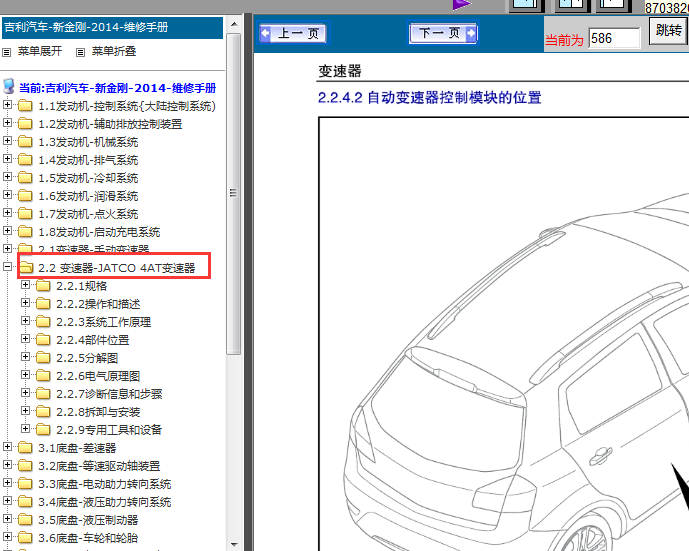The image size is (689, 551).
Task: Expand the 1.8发动机-启动充电系统 node
Action: (x=7, y=231)
